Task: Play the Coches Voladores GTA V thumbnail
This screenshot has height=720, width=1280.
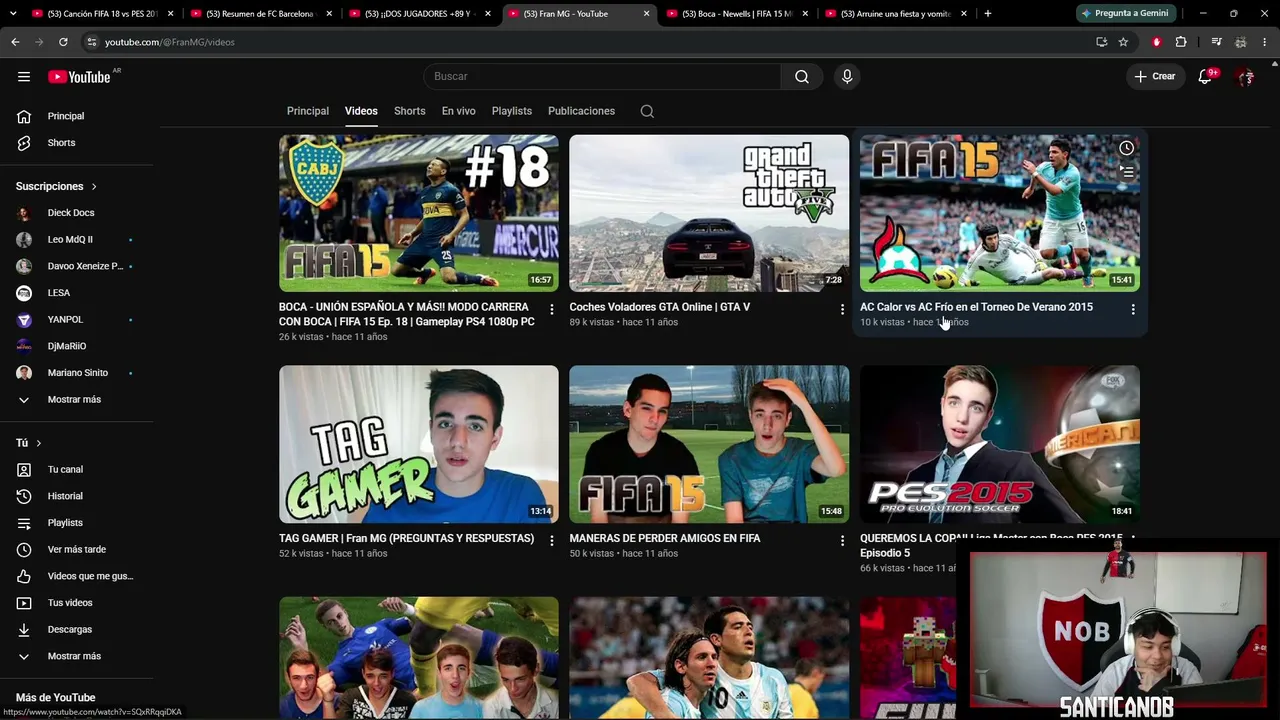Action: [709, 213]
